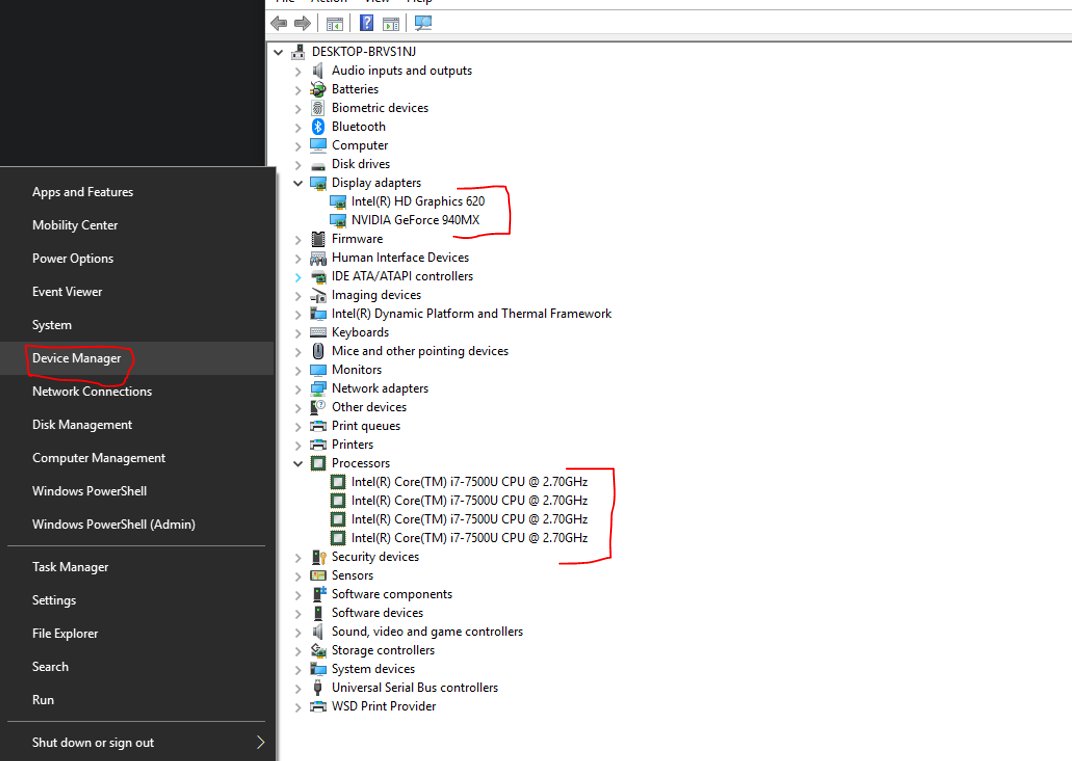
Task: Open the Shut down or sign out submenu arrow
Action: click(260, 743)
